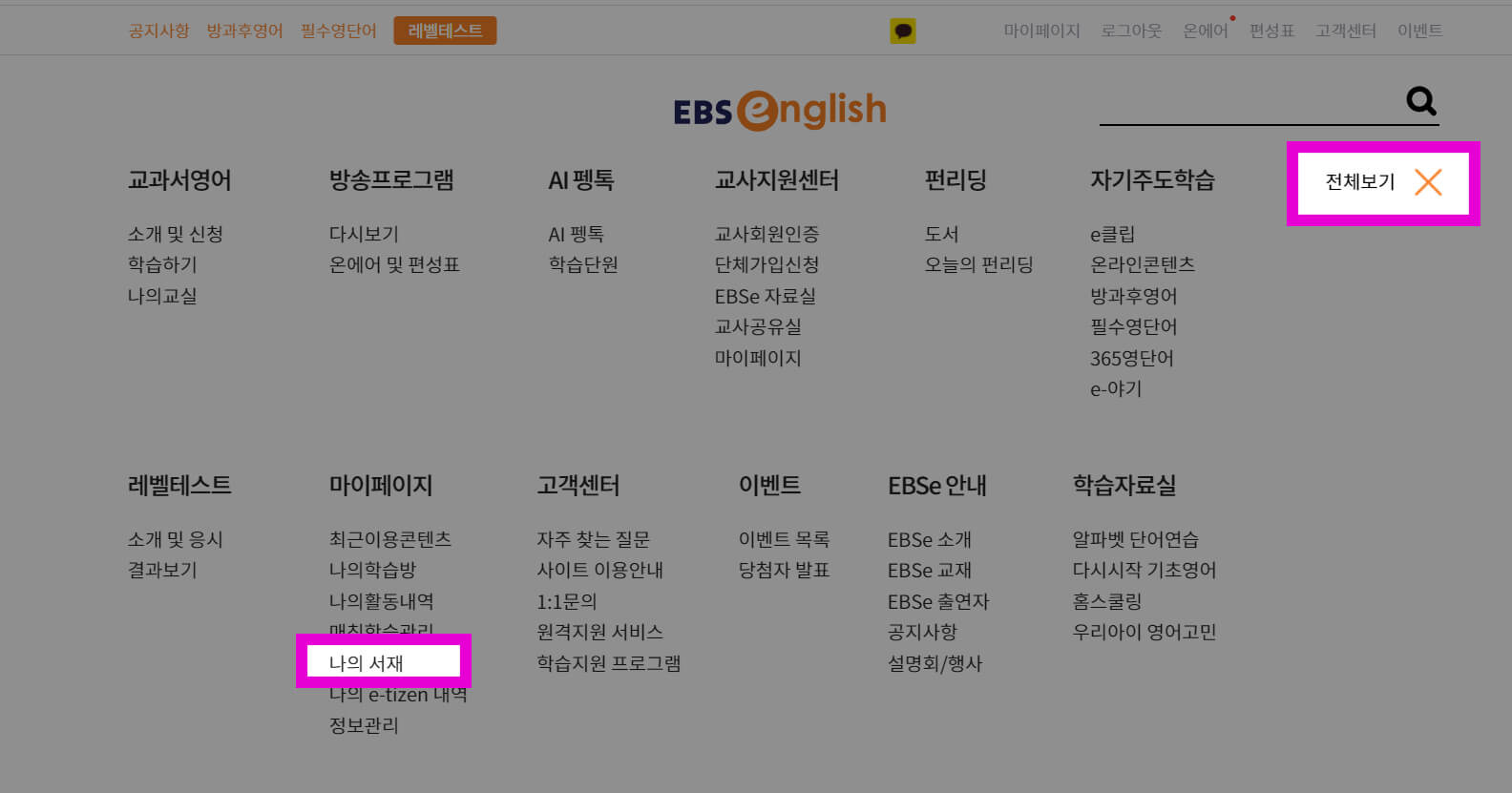
Task: Open 설명회/행사 link
Action: [934, 663]
